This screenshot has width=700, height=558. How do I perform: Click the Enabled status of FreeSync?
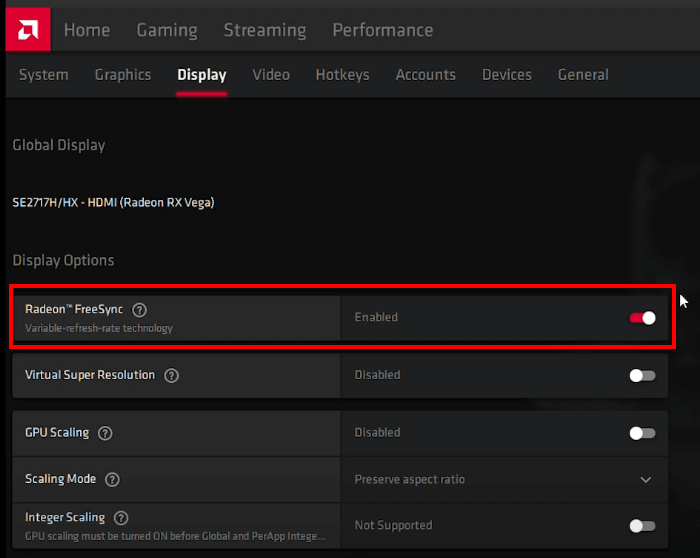[x=376, y=317]
